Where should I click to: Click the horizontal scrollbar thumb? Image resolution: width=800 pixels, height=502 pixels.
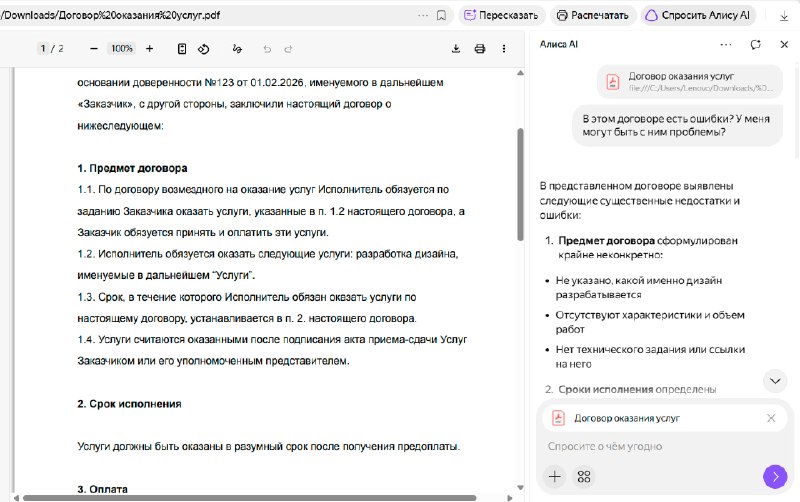pyautogui.click(x=249, y=498)
